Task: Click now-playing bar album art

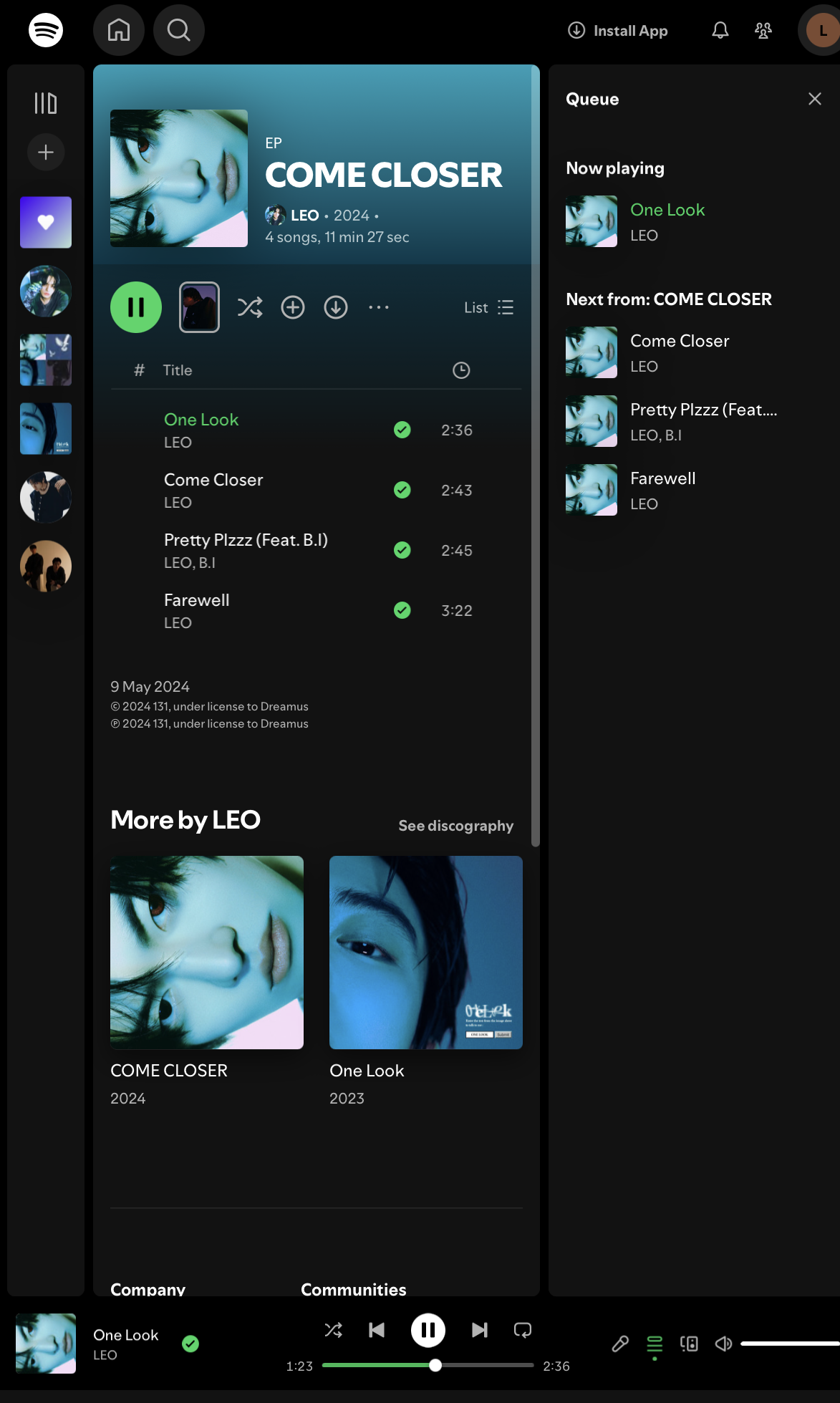Action: coord(46,1343)
